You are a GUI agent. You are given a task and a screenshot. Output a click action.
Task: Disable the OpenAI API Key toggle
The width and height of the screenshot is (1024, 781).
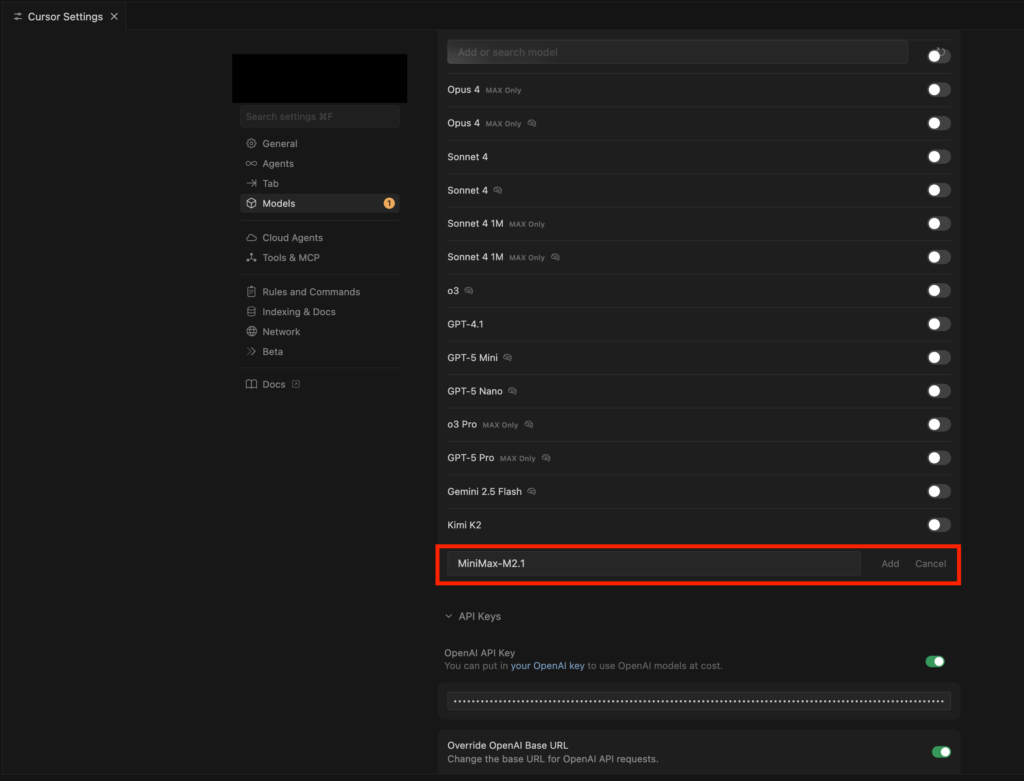[935, 661]
